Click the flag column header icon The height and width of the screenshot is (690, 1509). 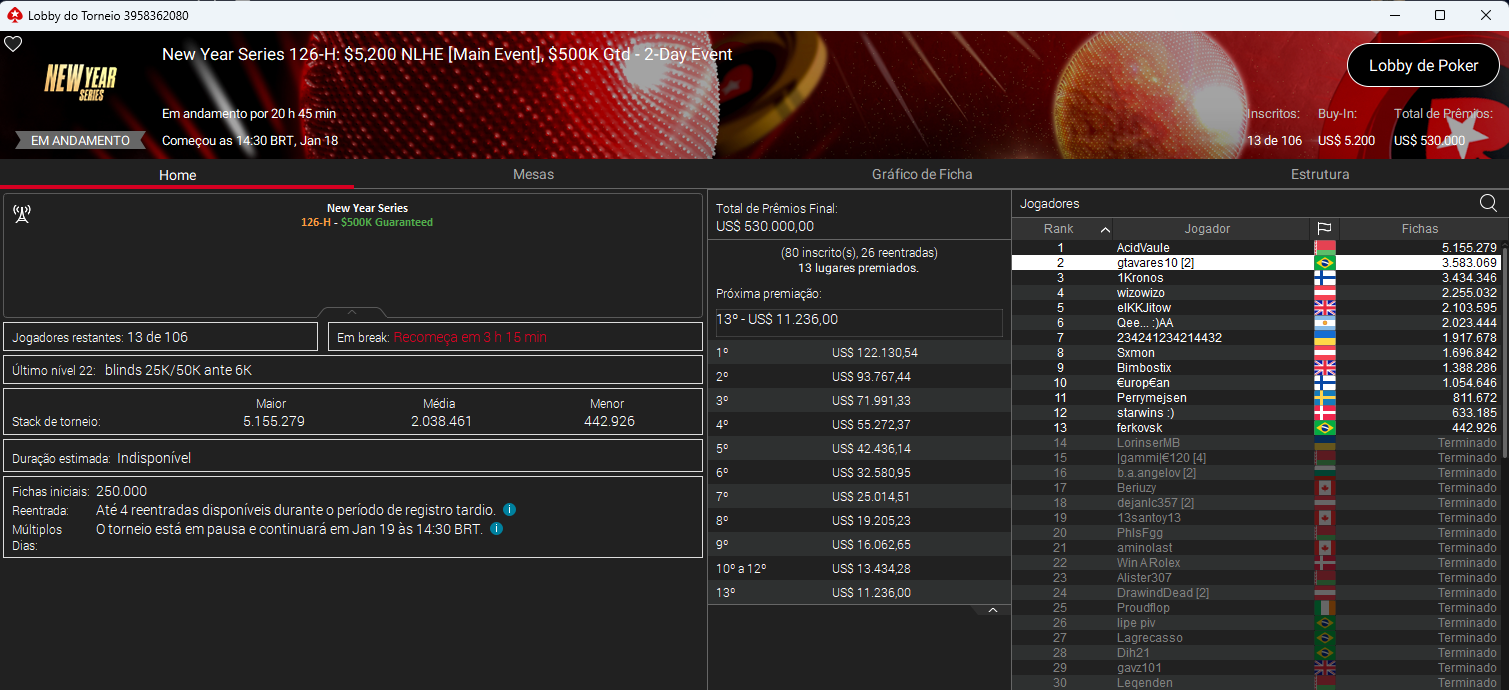[1325, 228]
